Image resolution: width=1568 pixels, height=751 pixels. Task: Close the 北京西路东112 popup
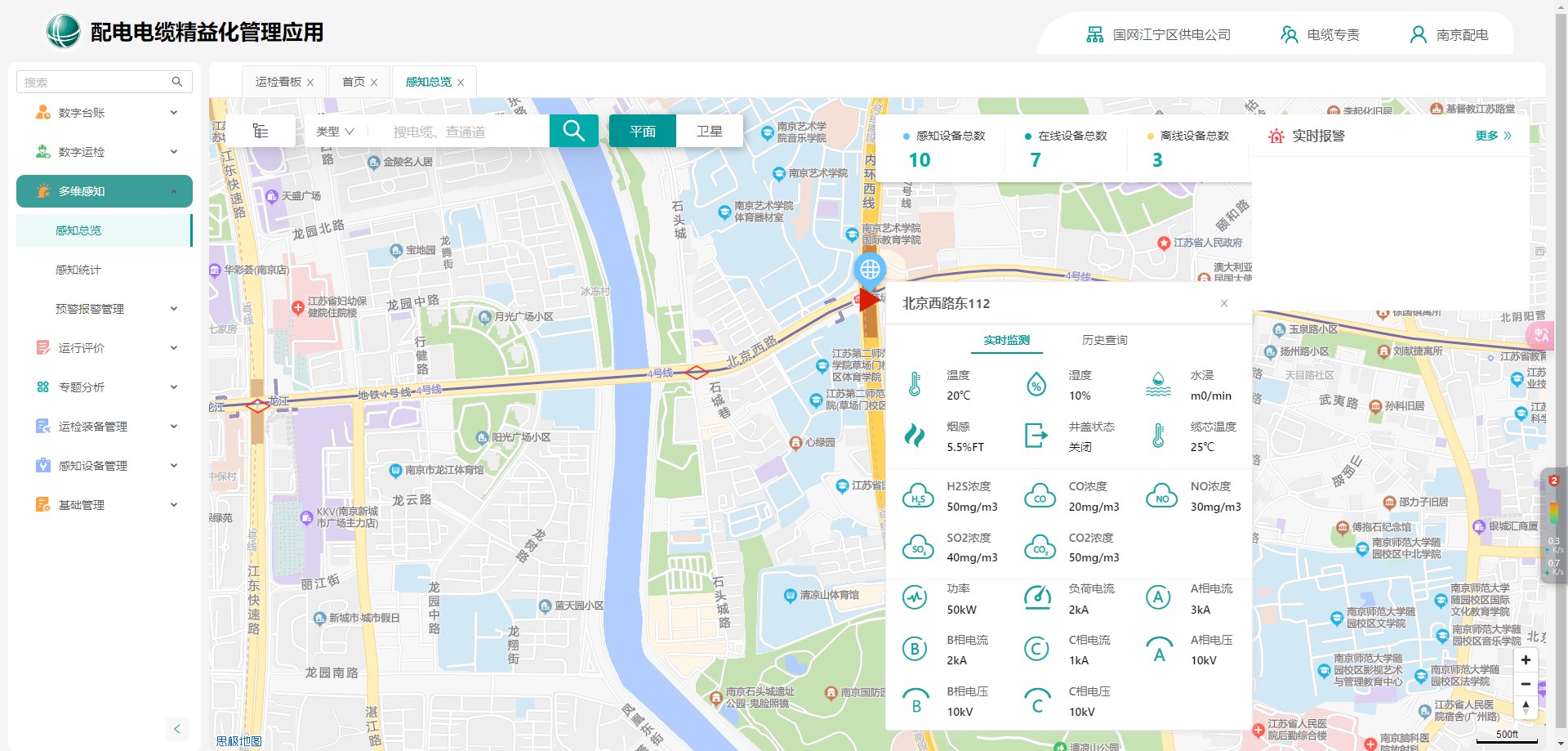pos(1223,303)
